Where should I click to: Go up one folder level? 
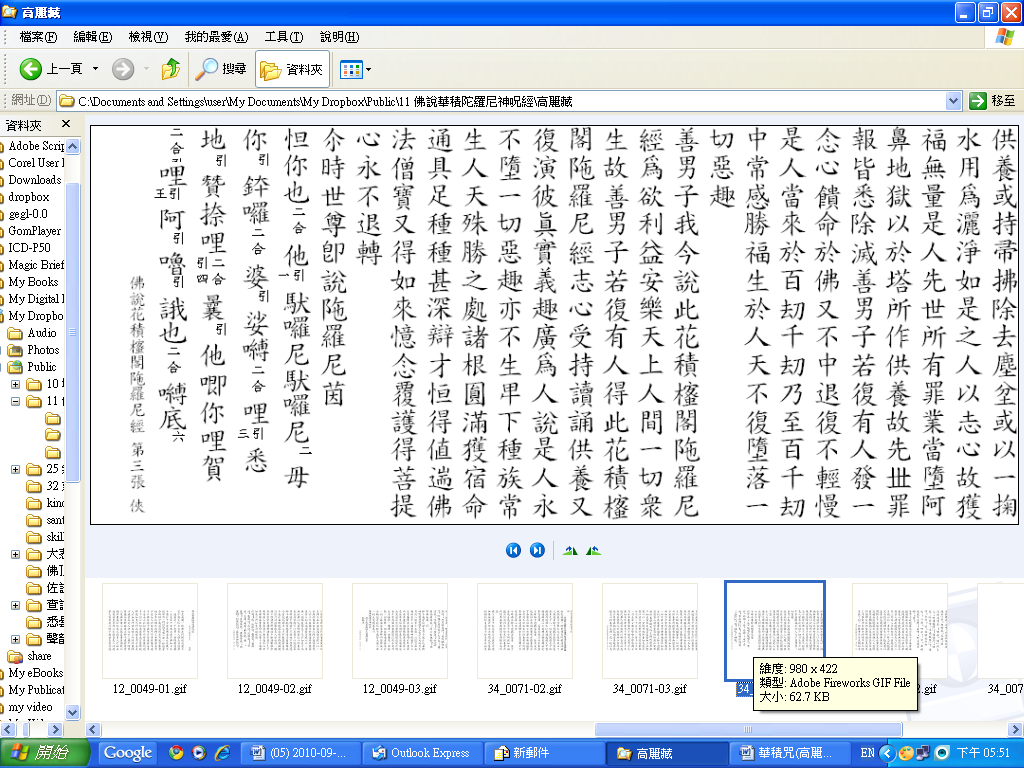coord(171,69)
